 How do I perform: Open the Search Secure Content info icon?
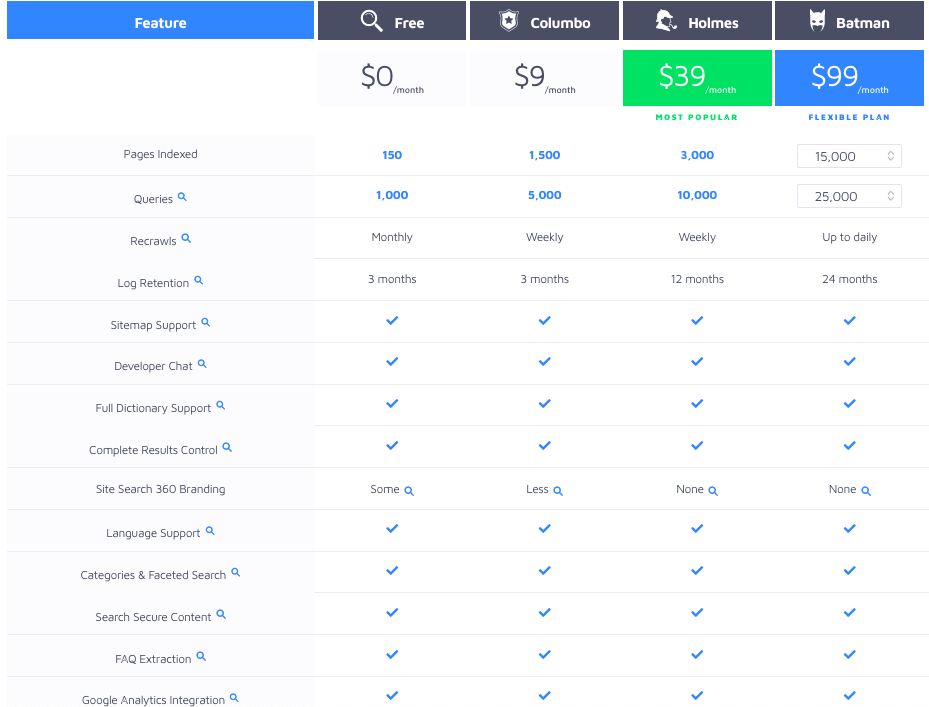pos(221,614)
